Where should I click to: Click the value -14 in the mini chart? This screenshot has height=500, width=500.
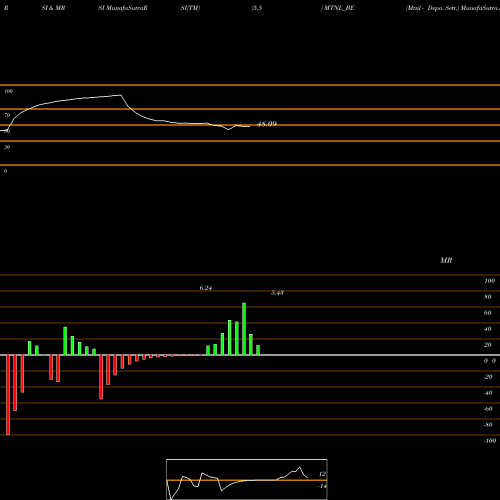point(322,486)
